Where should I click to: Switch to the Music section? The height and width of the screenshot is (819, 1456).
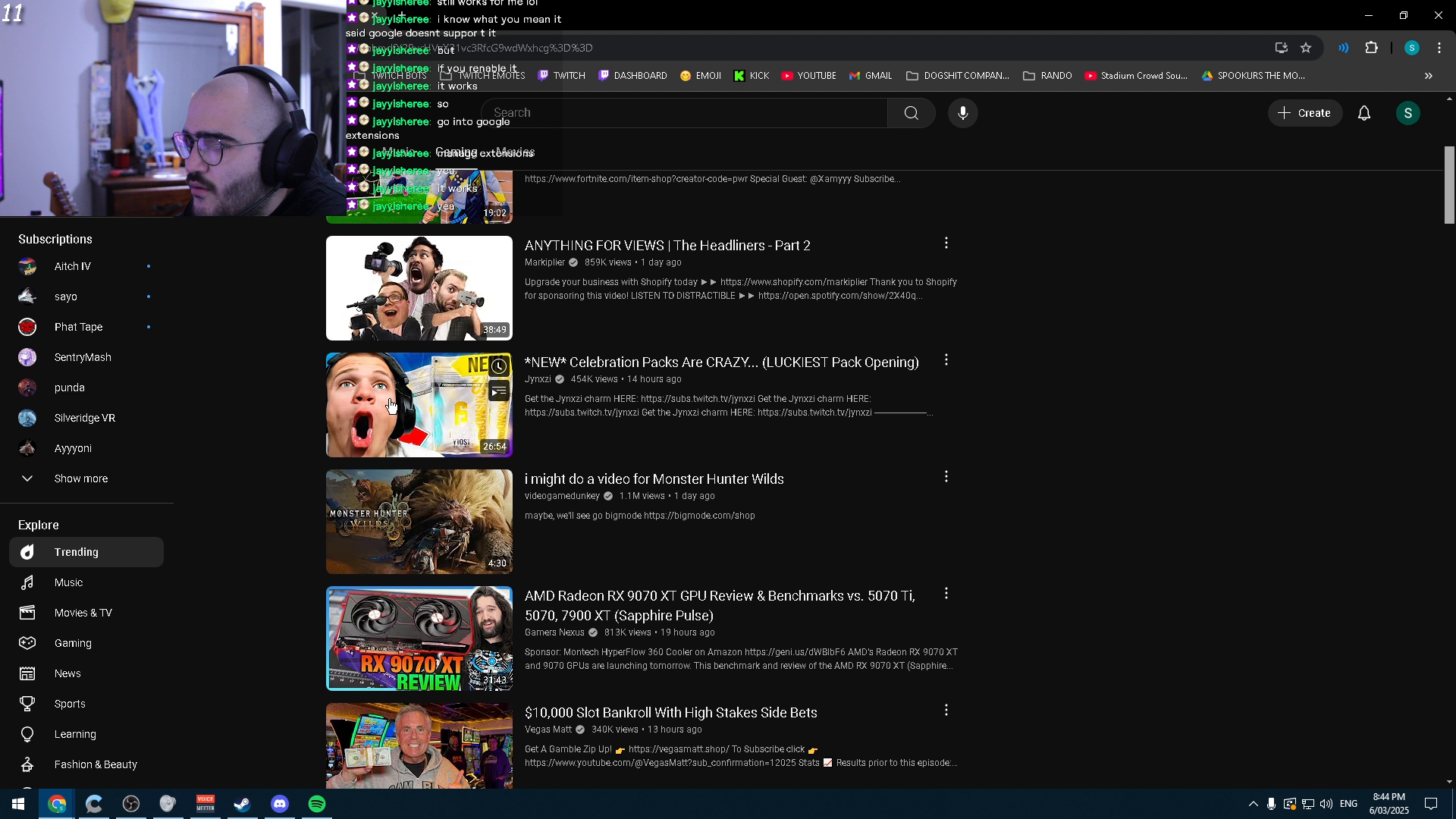68,582
